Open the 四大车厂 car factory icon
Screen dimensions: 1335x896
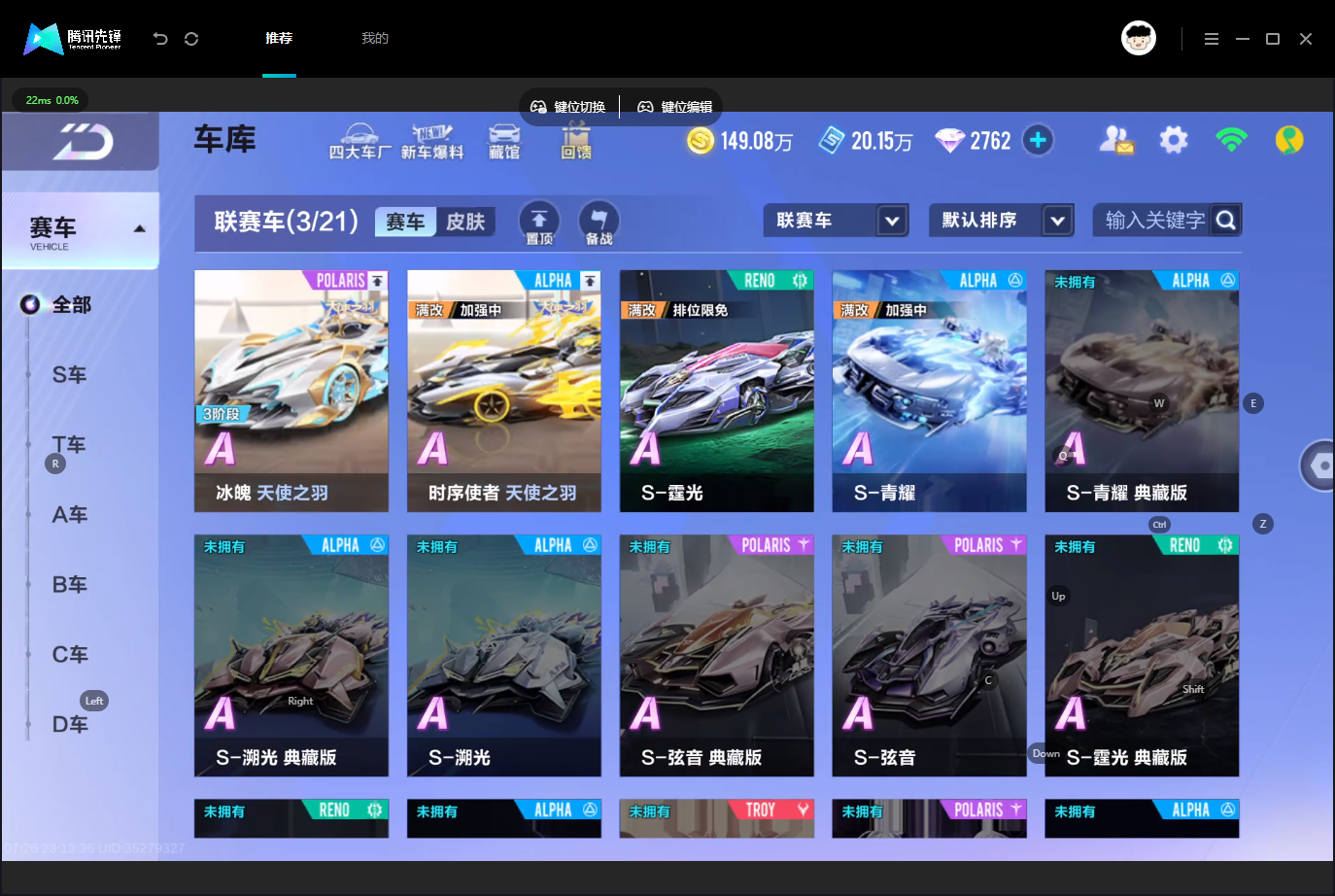359,142
